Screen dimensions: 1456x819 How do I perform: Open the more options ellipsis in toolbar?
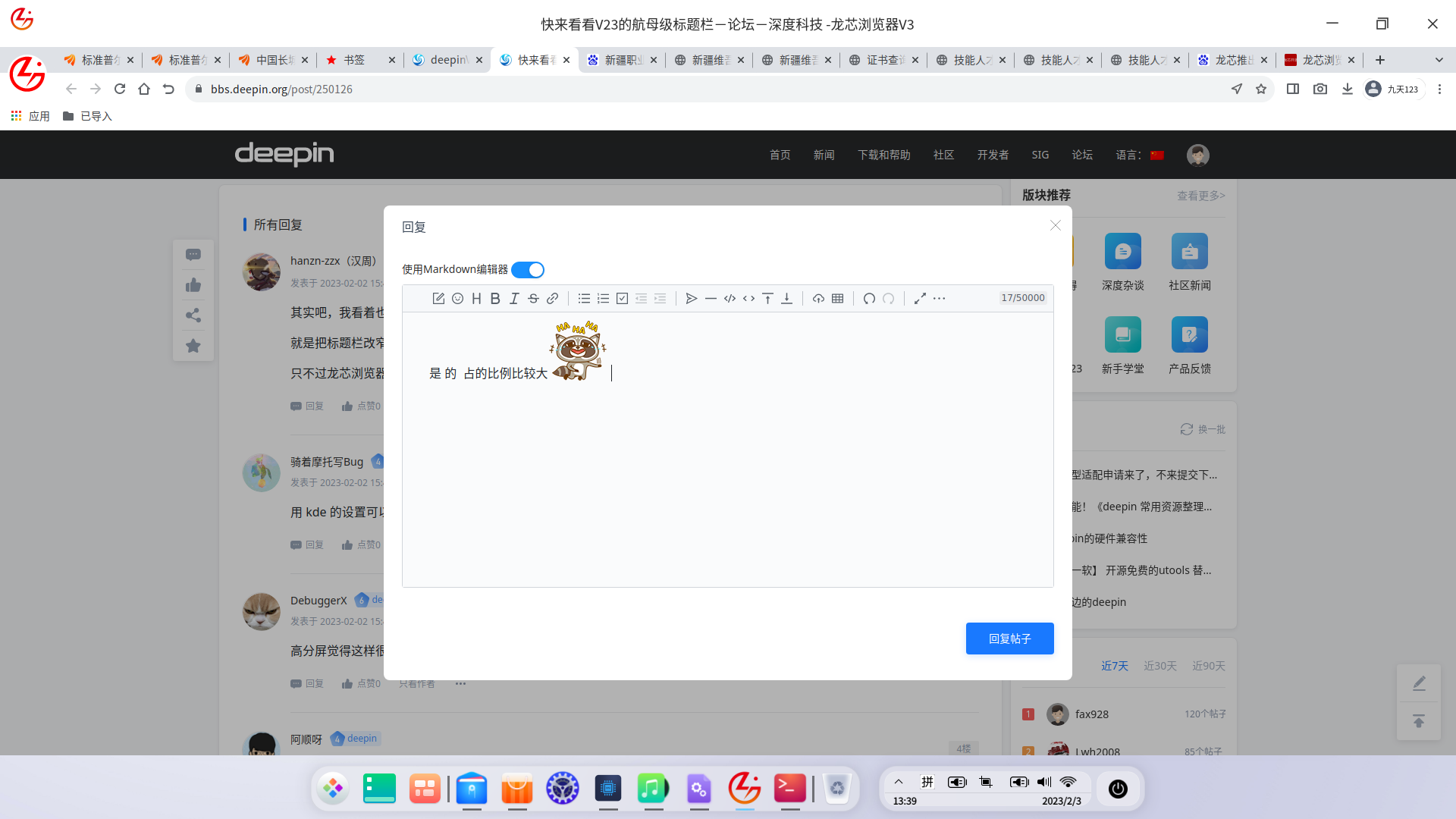[939, 299]
